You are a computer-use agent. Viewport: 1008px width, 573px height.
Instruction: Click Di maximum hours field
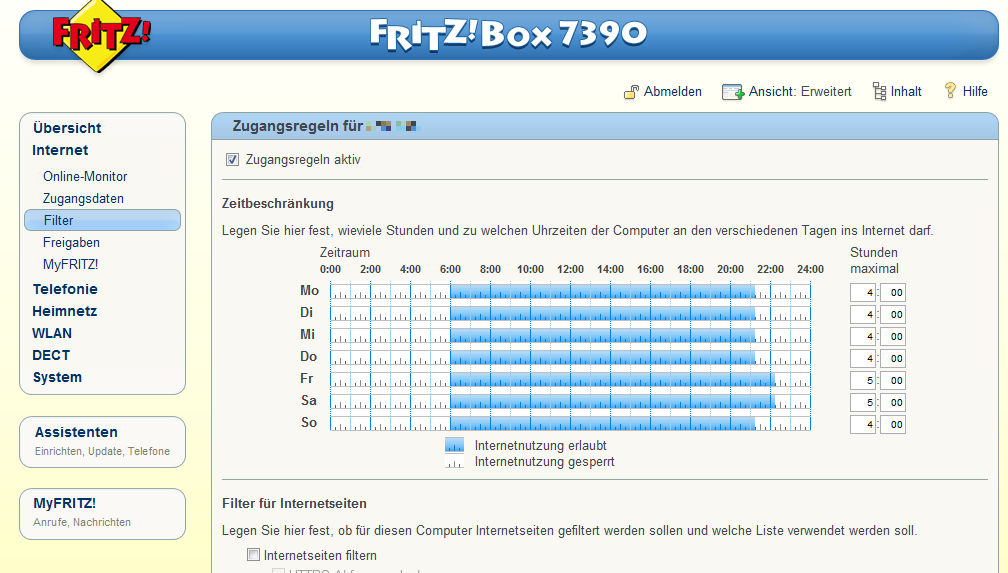pyautogui.click(x=863, y=314)
